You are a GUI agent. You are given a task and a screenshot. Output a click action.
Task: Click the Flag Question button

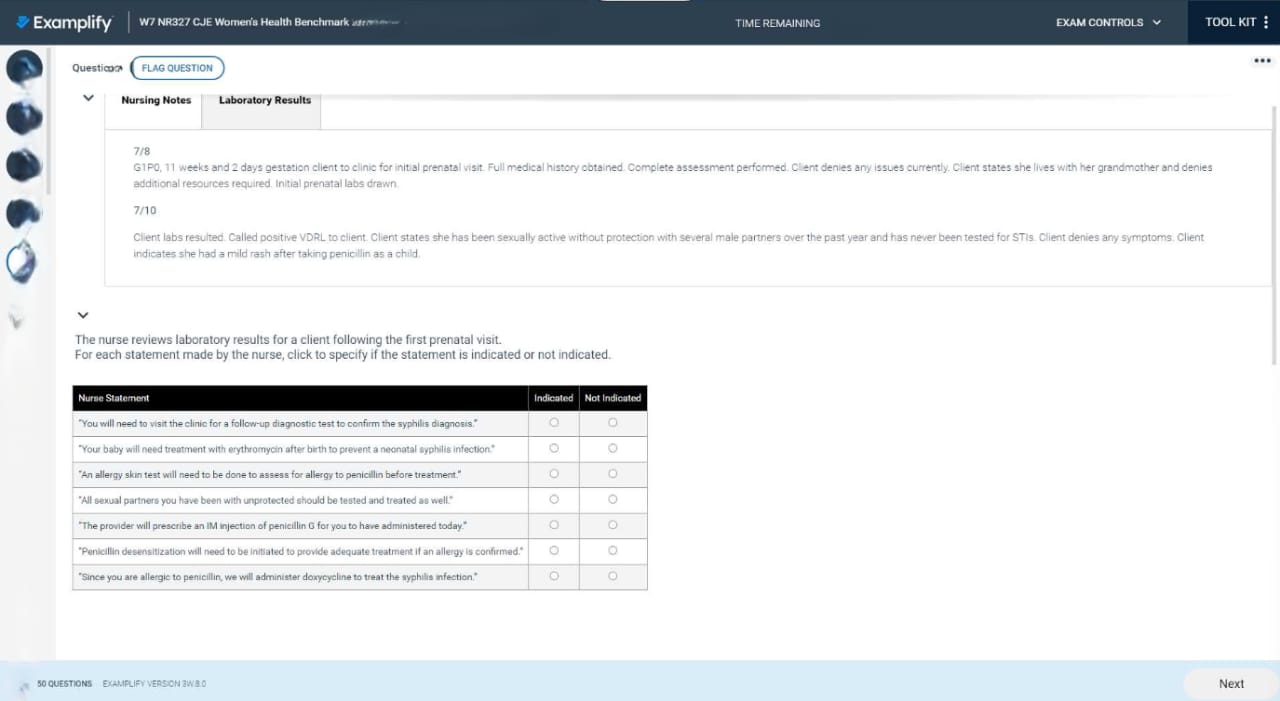tap(177, 68)
